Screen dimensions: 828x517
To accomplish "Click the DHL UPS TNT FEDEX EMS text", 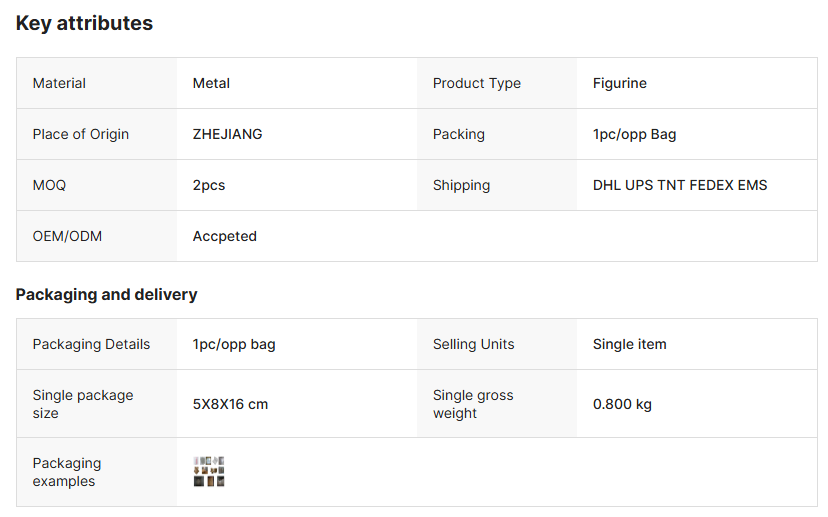I will coord(680,185).
